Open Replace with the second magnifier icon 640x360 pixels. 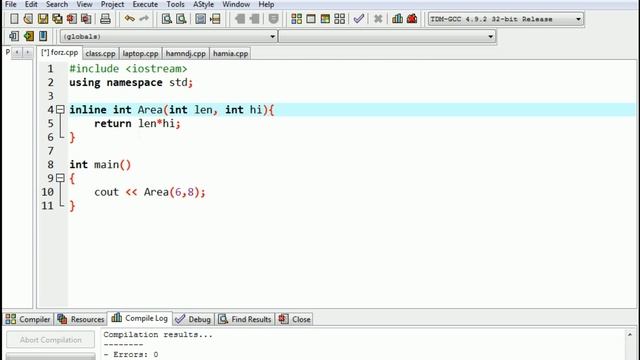point(181,19)
